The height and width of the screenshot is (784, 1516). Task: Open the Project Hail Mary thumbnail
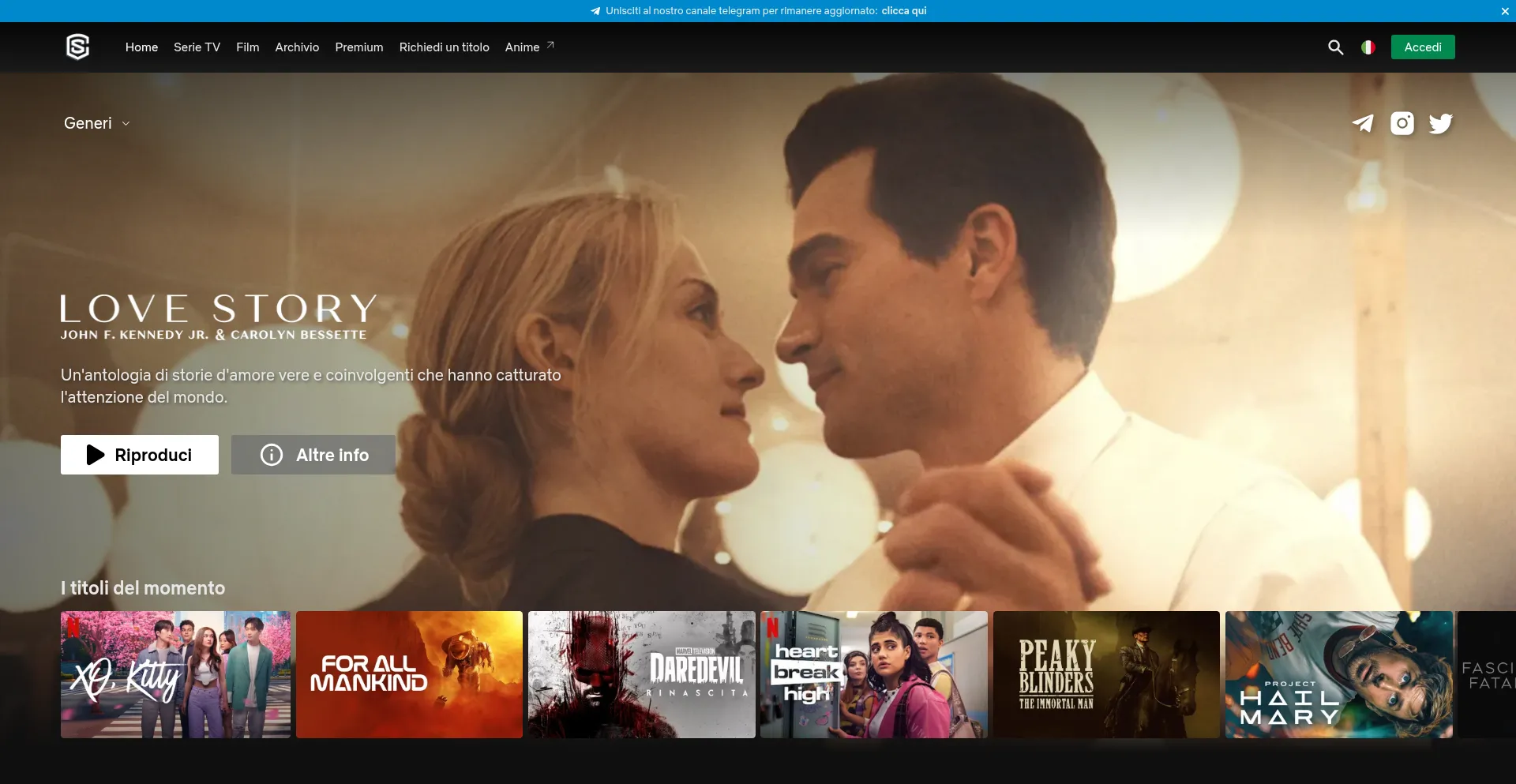click(1339, 674)
